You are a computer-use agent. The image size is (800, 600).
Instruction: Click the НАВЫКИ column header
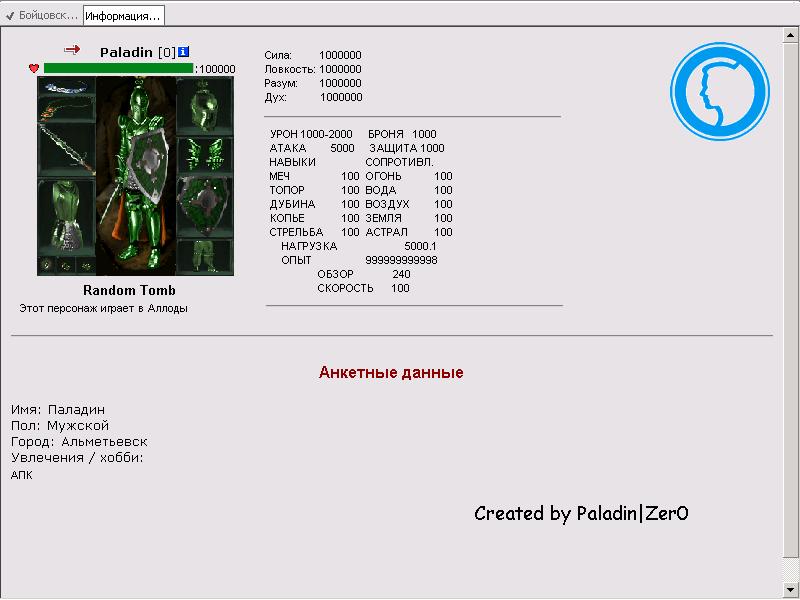point(292,162)
